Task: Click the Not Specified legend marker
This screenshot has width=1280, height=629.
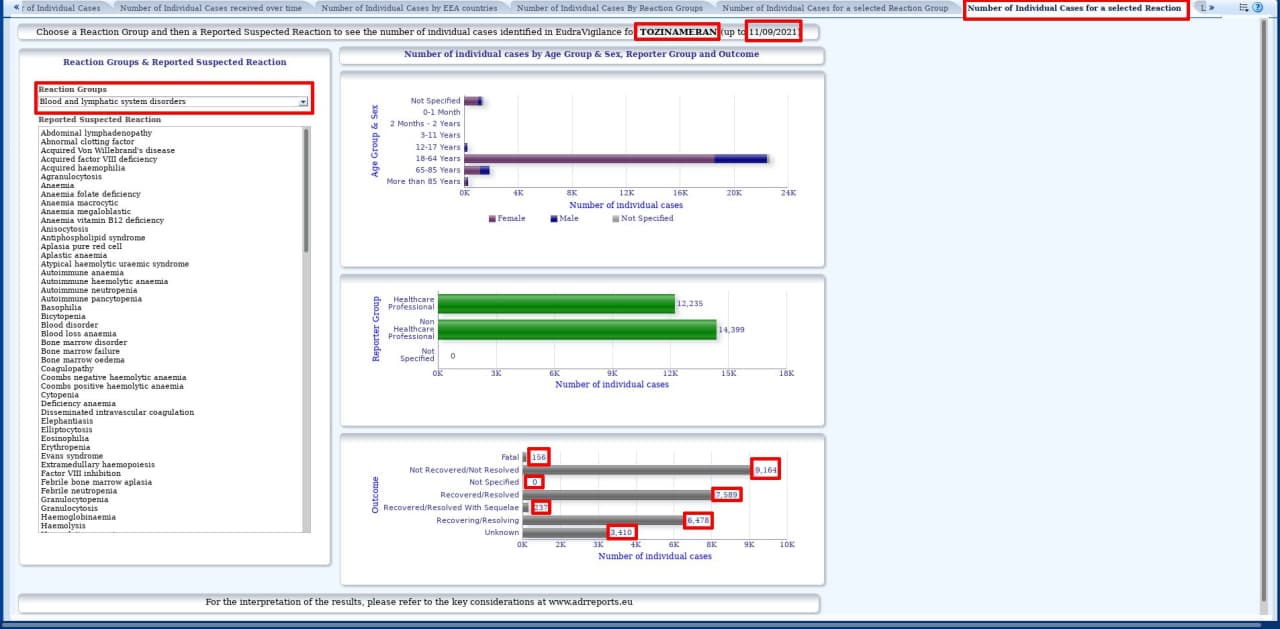Action: (615, 218)
